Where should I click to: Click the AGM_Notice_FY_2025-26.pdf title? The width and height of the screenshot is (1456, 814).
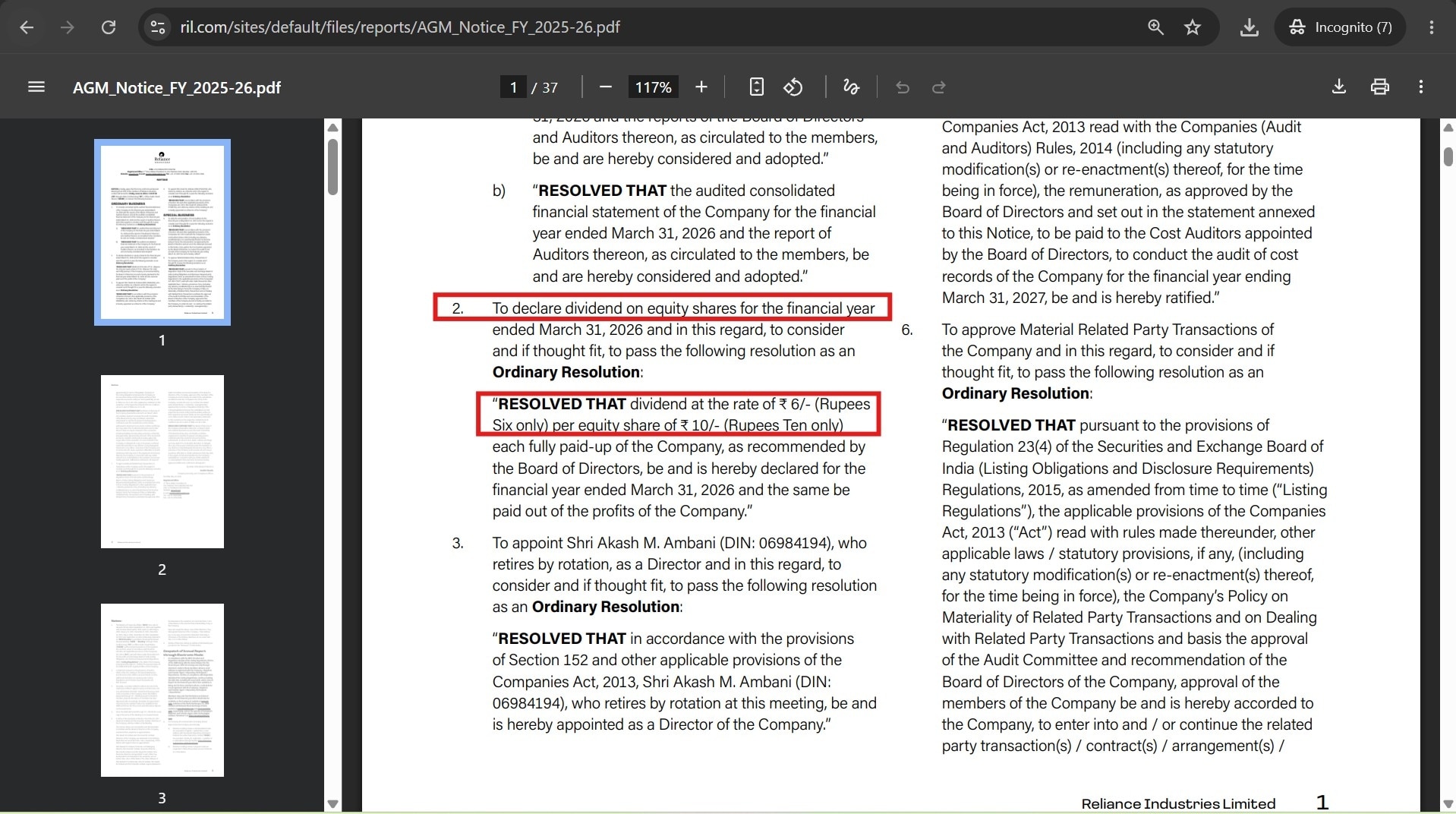pyautogui.click(x=177, y=87)
